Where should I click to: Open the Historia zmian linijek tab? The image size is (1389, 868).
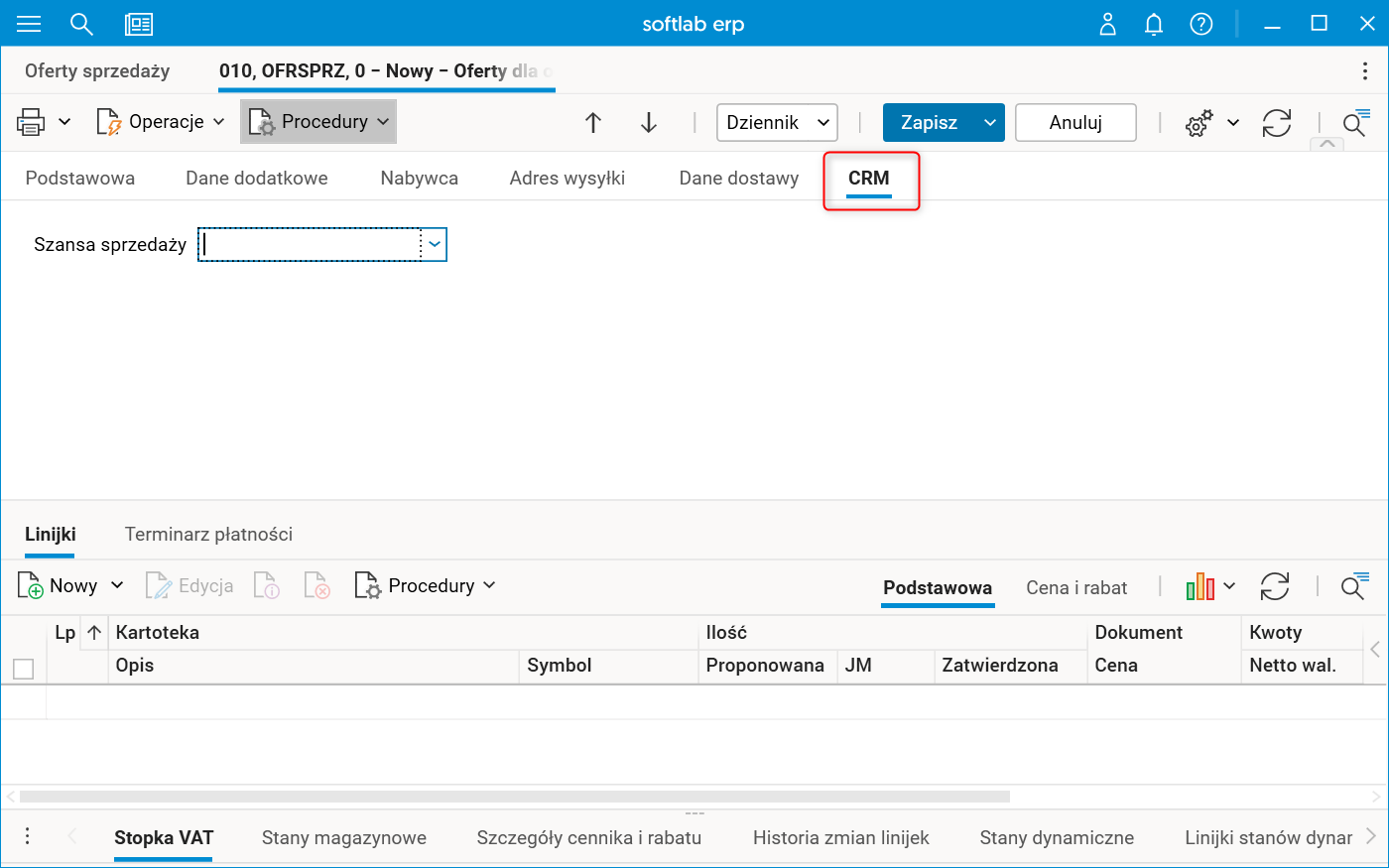click(x=841, y=838)
